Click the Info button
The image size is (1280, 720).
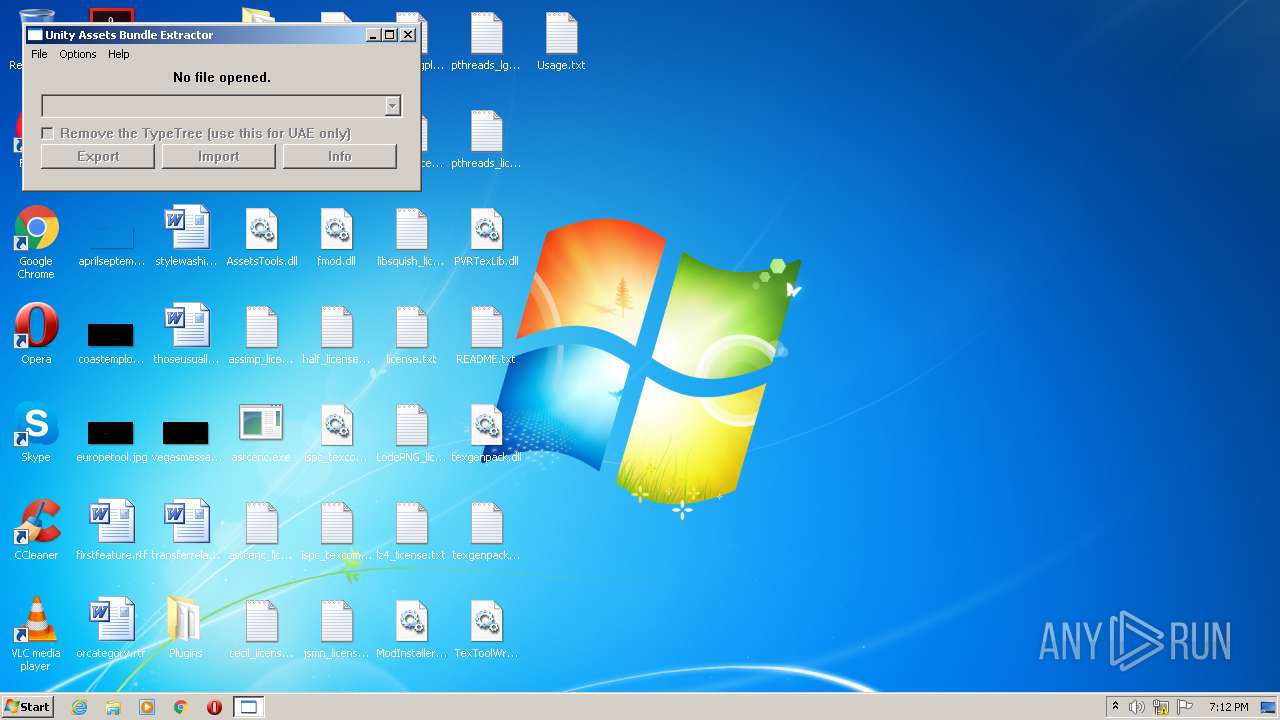pyautogui.click(x=340, y=156)
